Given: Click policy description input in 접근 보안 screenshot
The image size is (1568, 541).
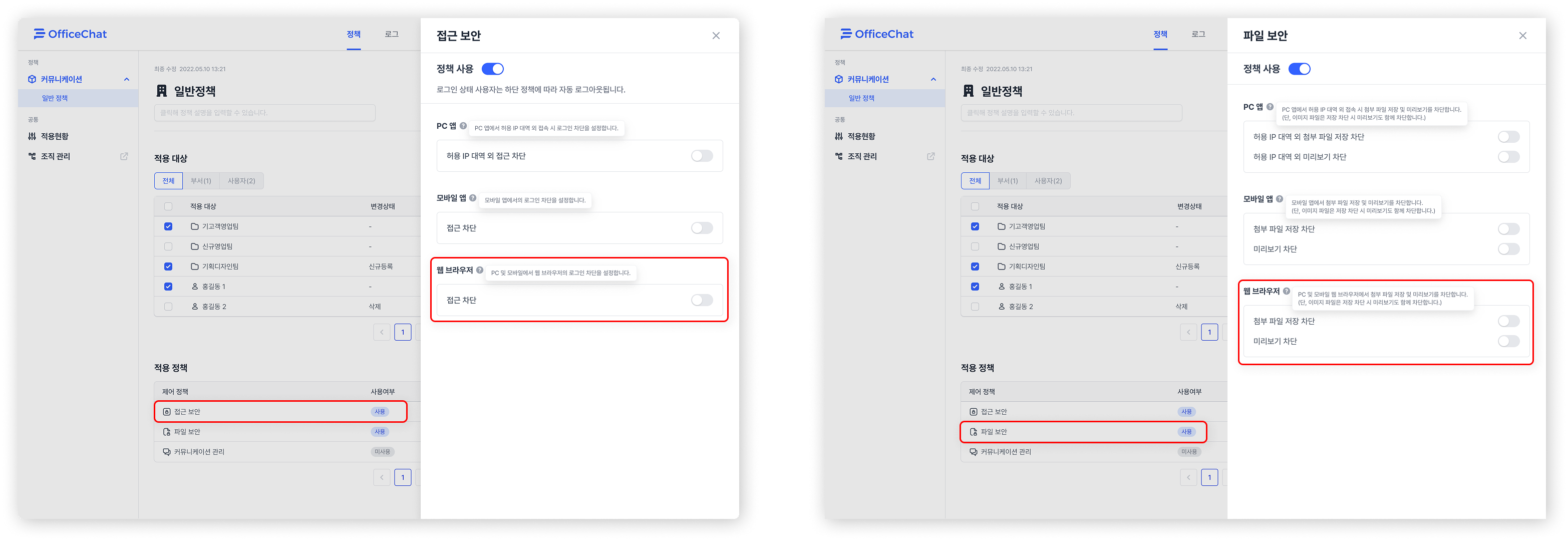Looking at the screenshot, I should tap(264, 113).
